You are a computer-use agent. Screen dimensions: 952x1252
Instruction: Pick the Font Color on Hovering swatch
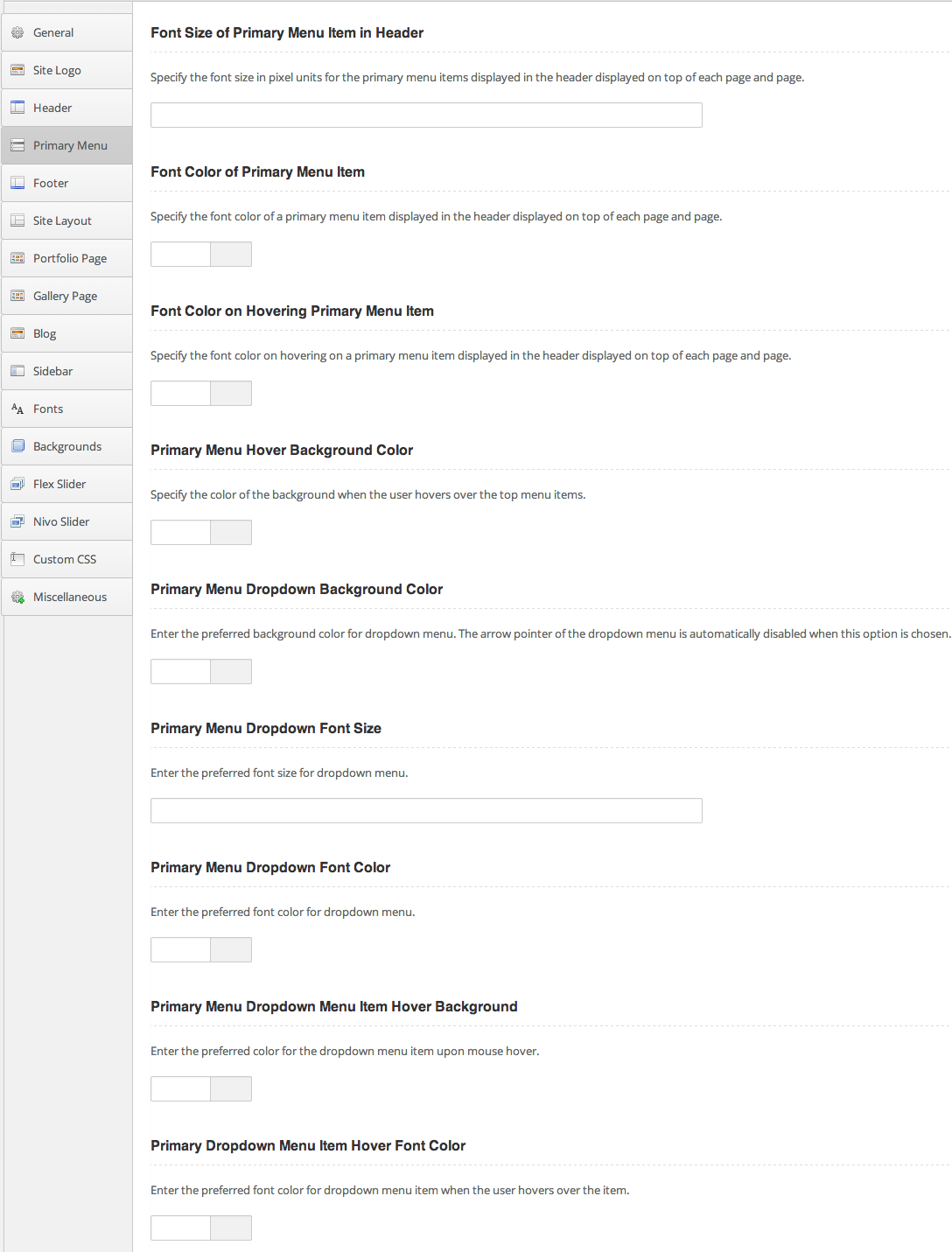click(x=231, y=393)
